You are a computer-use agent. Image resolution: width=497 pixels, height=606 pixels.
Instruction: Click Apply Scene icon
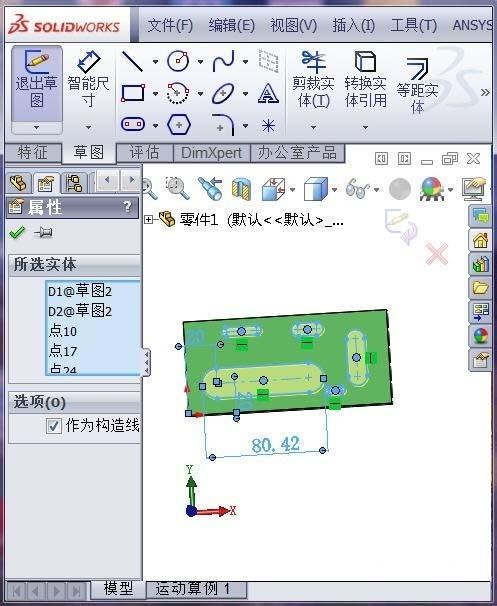[x=432, y=189]
